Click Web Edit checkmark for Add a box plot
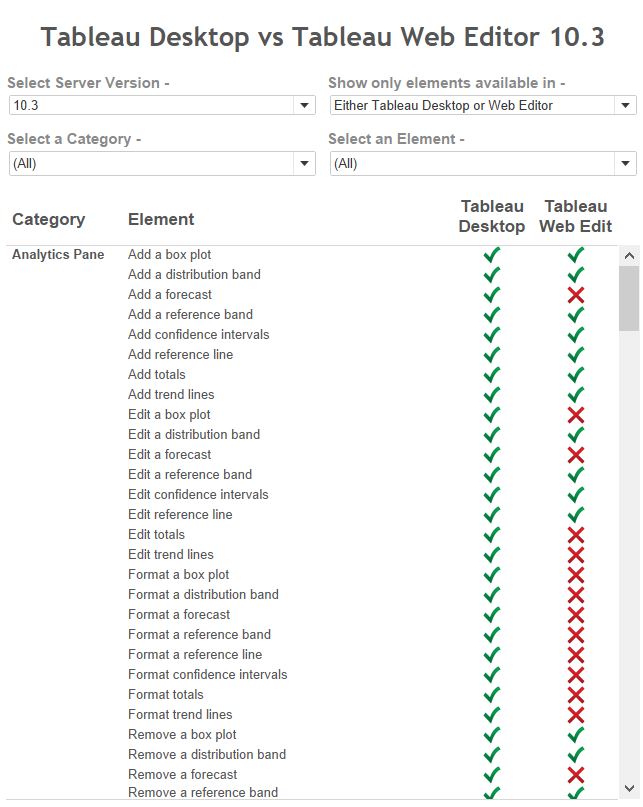The image size is (643, 807). coord(576,255)
